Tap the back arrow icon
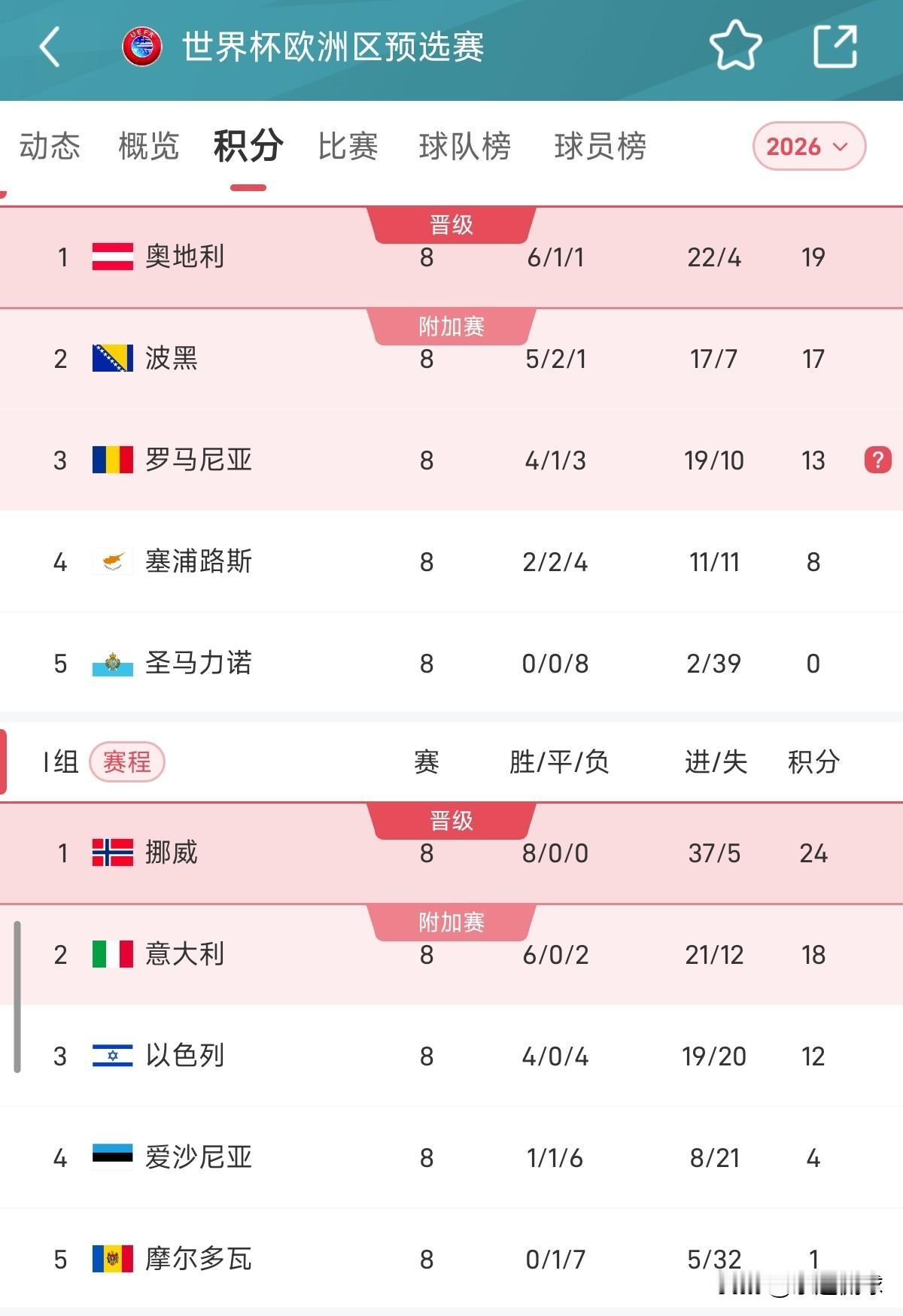 50,47
